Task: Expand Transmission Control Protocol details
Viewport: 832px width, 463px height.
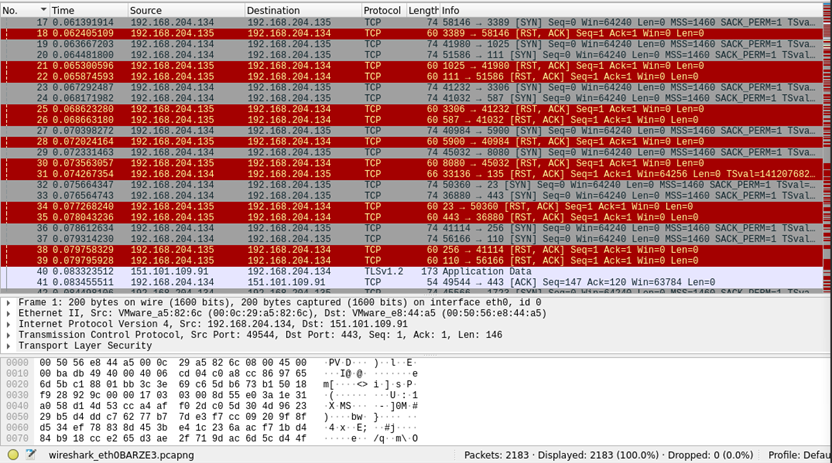Action: [x=8, y=335]
